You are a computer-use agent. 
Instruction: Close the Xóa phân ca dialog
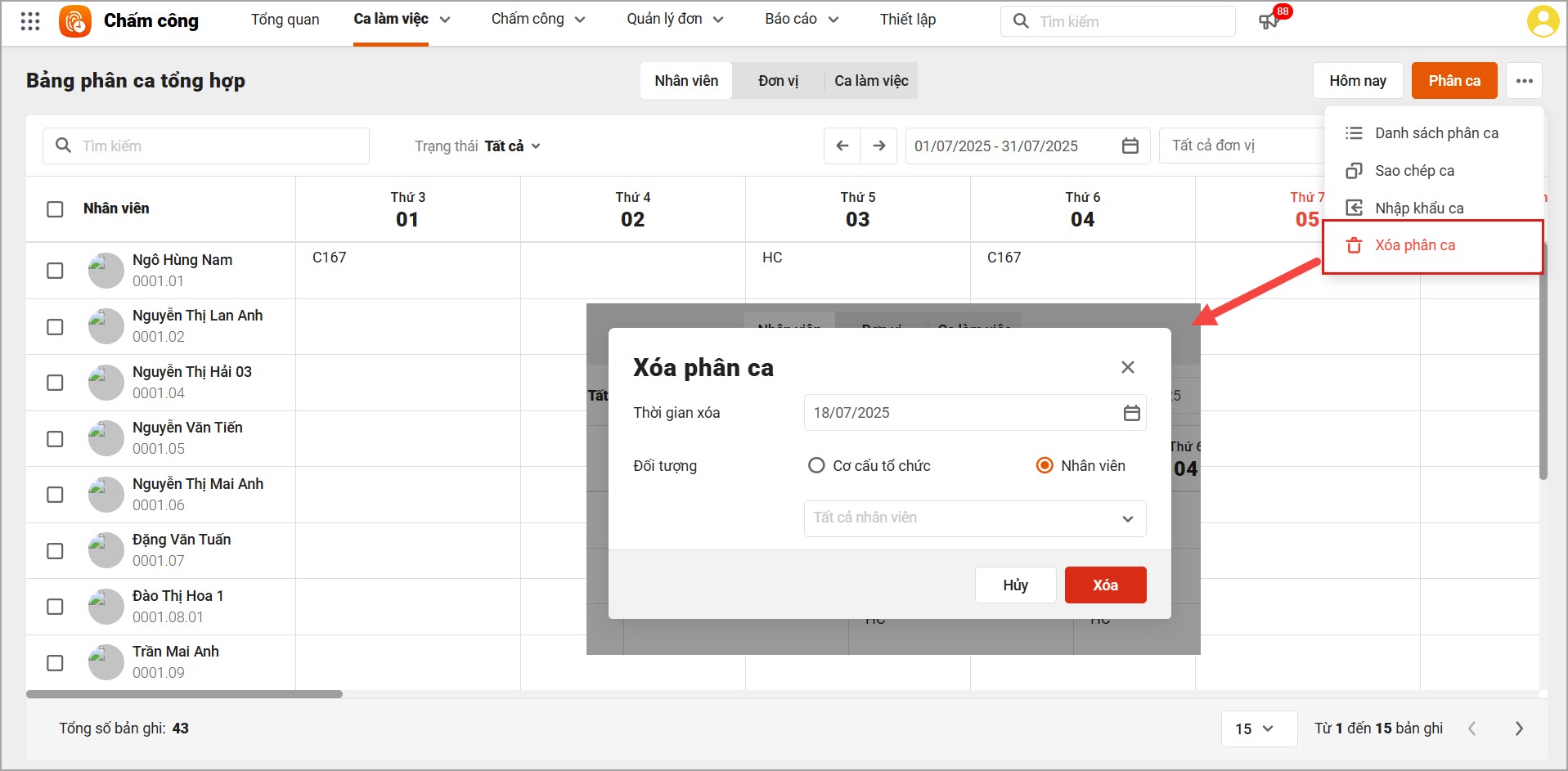point(1127,367)
